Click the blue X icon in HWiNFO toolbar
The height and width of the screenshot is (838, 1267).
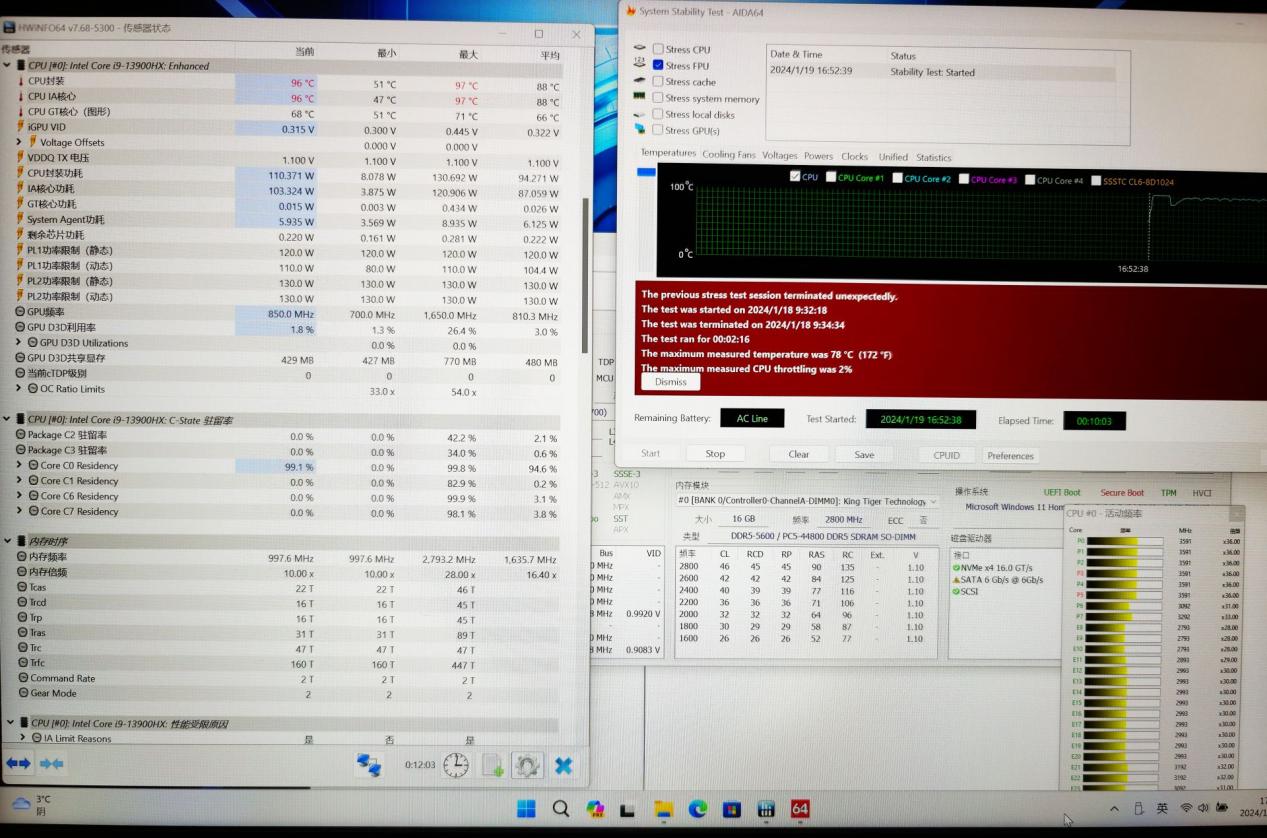coord(564,765)
